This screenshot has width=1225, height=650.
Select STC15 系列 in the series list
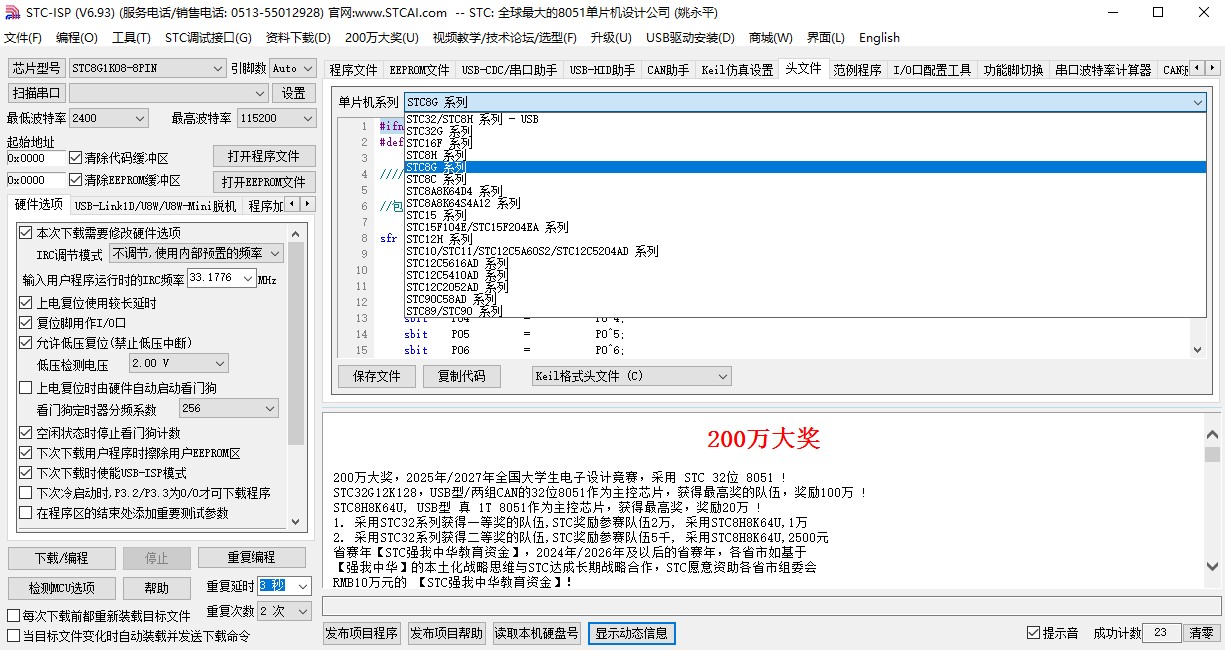pyautogui.click(x=805, y=215)
